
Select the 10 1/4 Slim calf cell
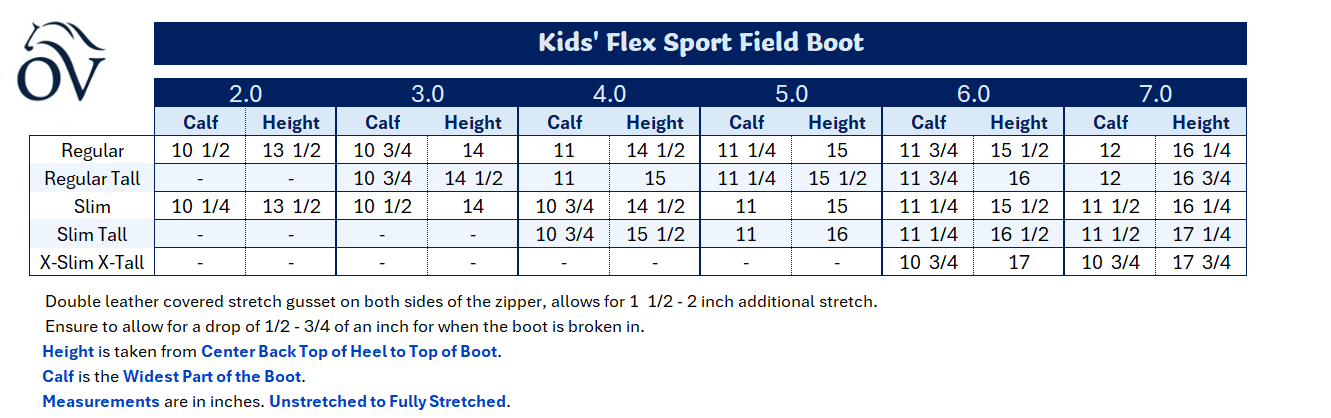click(200, 207)
